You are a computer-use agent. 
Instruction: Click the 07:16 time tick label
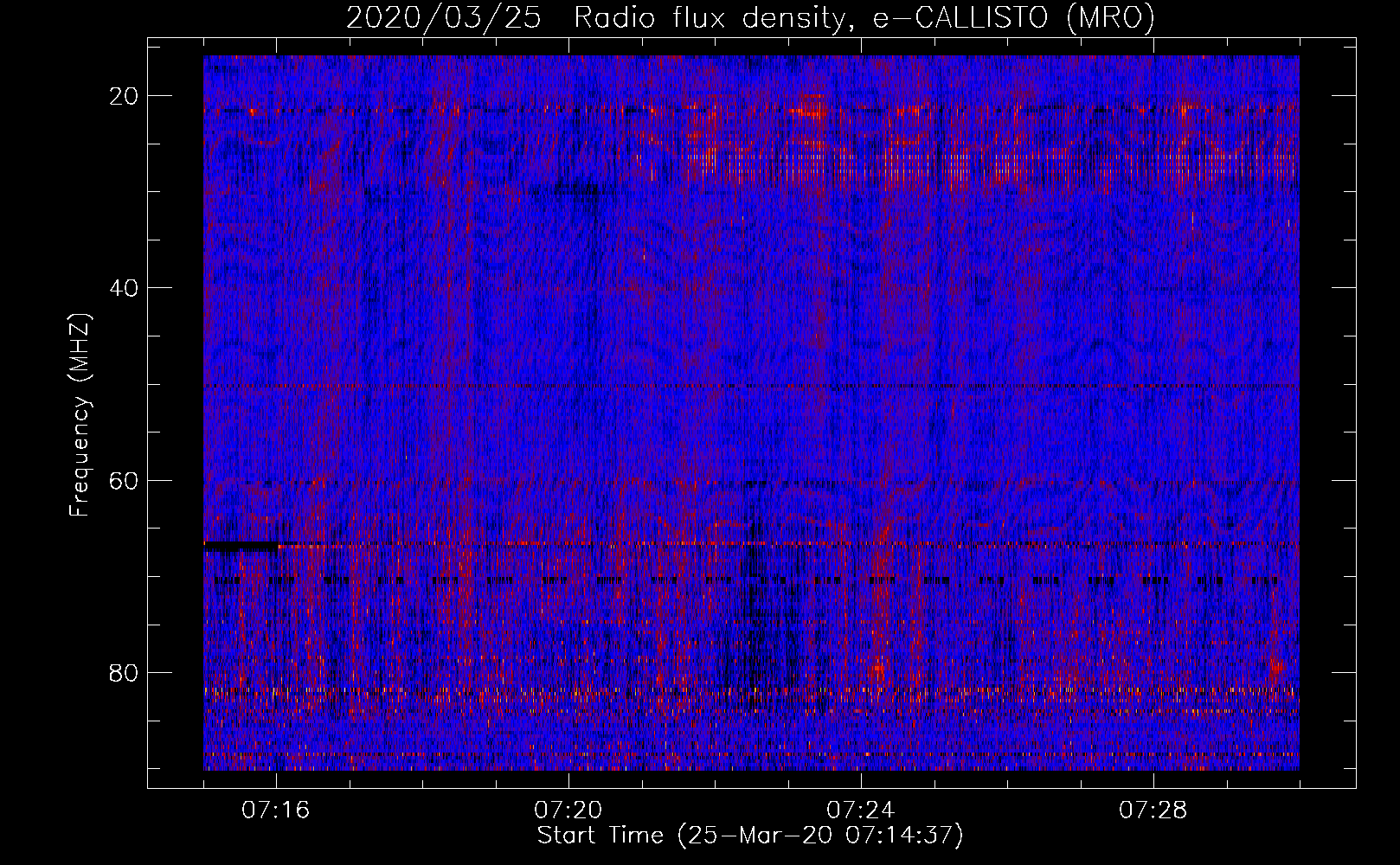276,811
